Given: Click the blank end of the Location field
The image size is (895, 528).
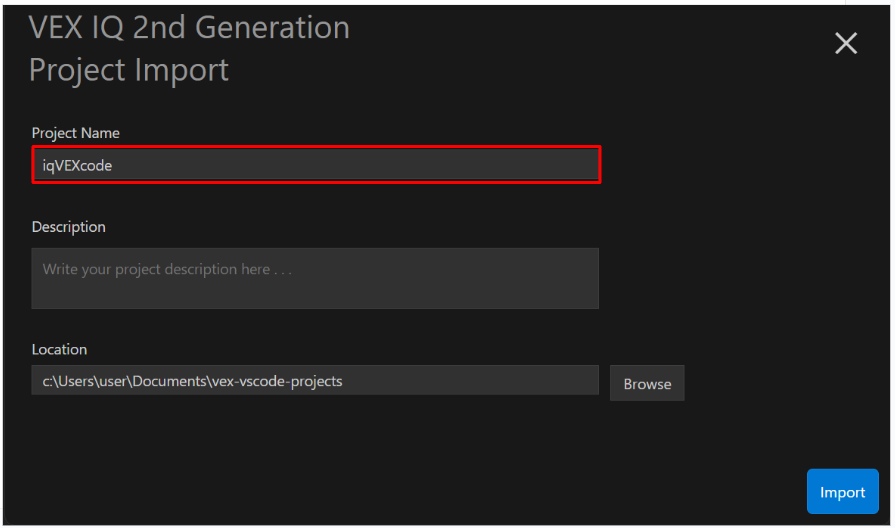Looking at the screenshot, I should (500, 381).
